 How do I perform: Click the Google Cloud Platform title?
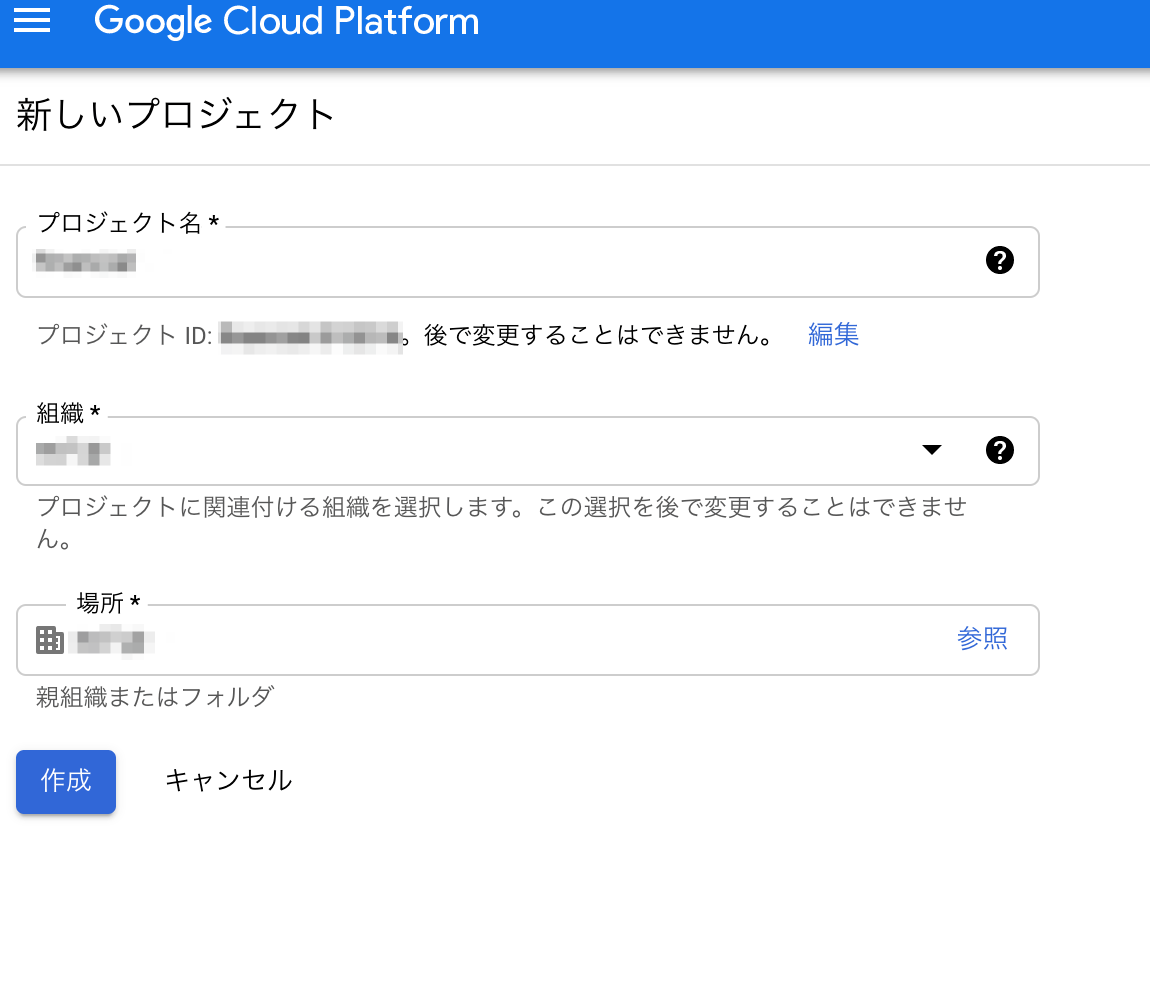tap(287, 21)
